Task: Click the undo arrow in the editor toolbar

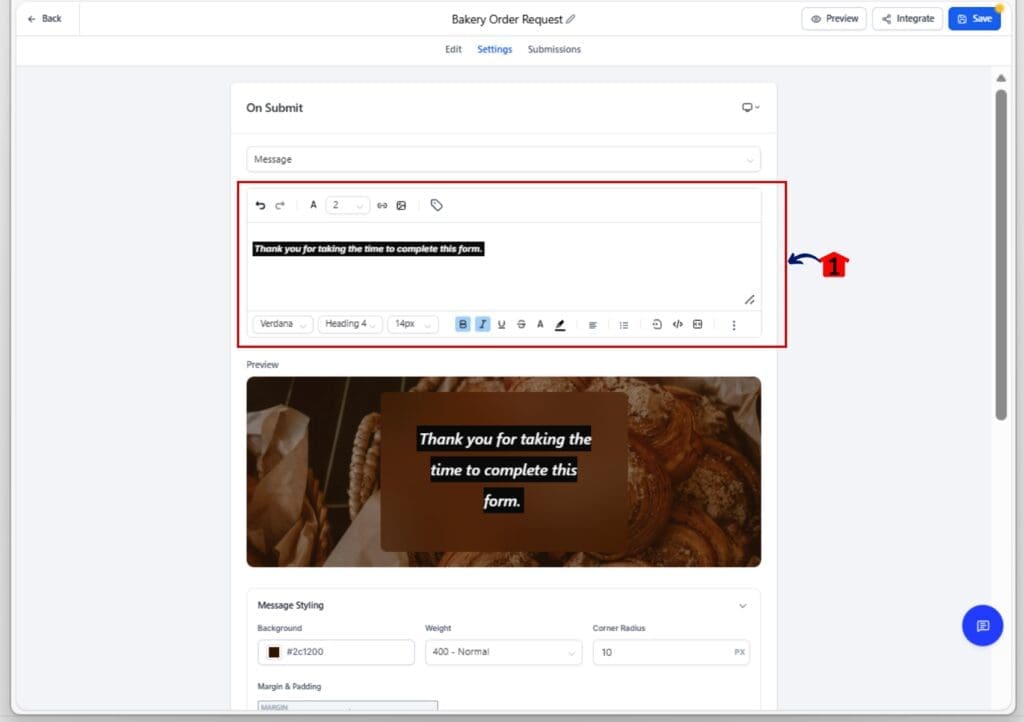Action: coord(260,205)
